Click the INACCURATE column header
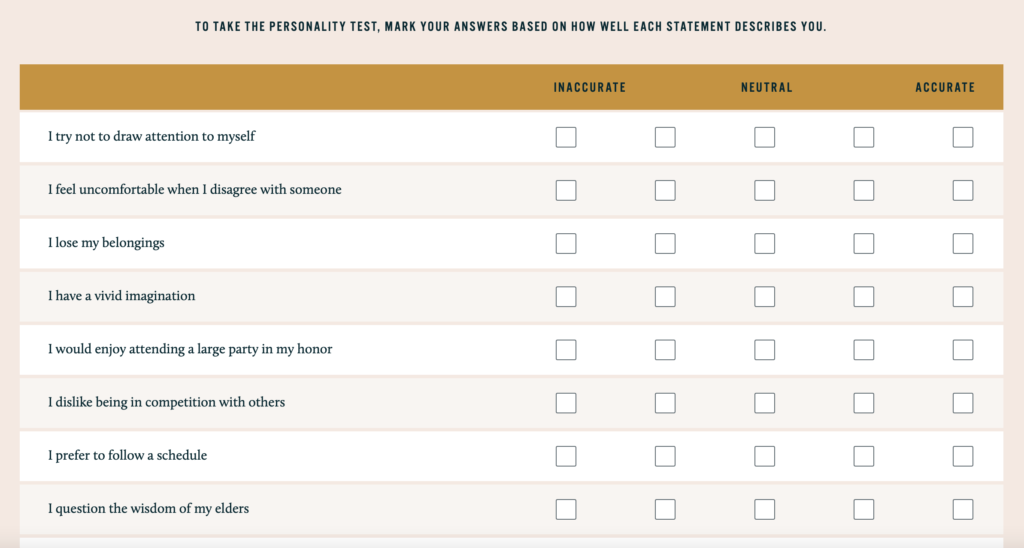1024x548 pixels. pyautogui.click(x=590, y=88)
